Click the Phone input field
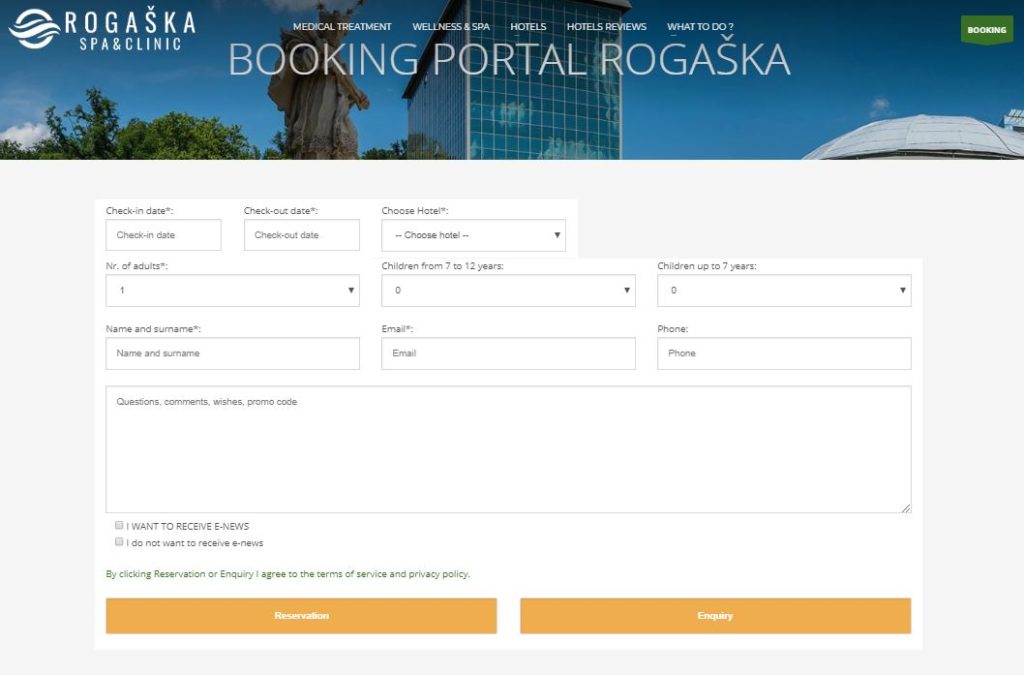 (784, 353)
